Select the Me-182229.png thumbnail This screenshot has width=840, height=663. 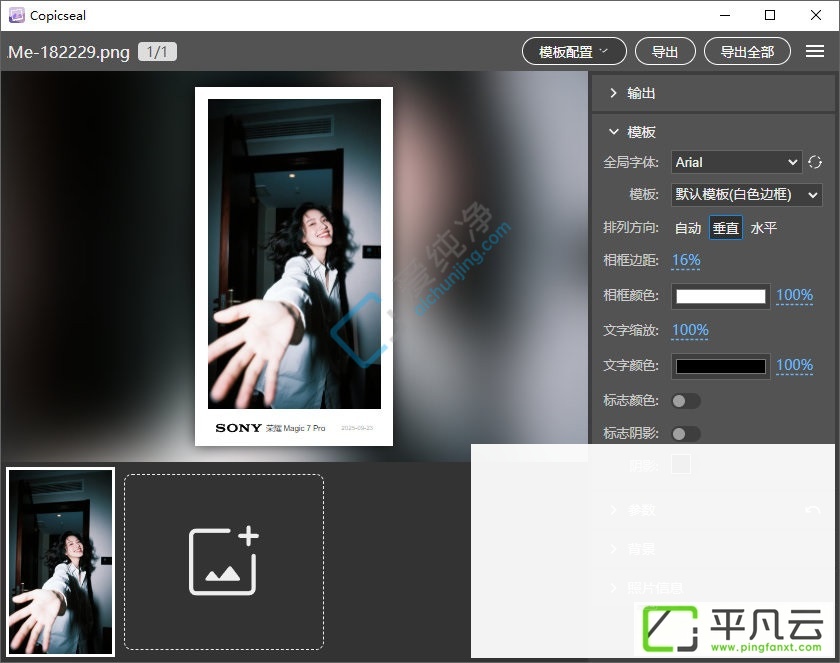61,562
